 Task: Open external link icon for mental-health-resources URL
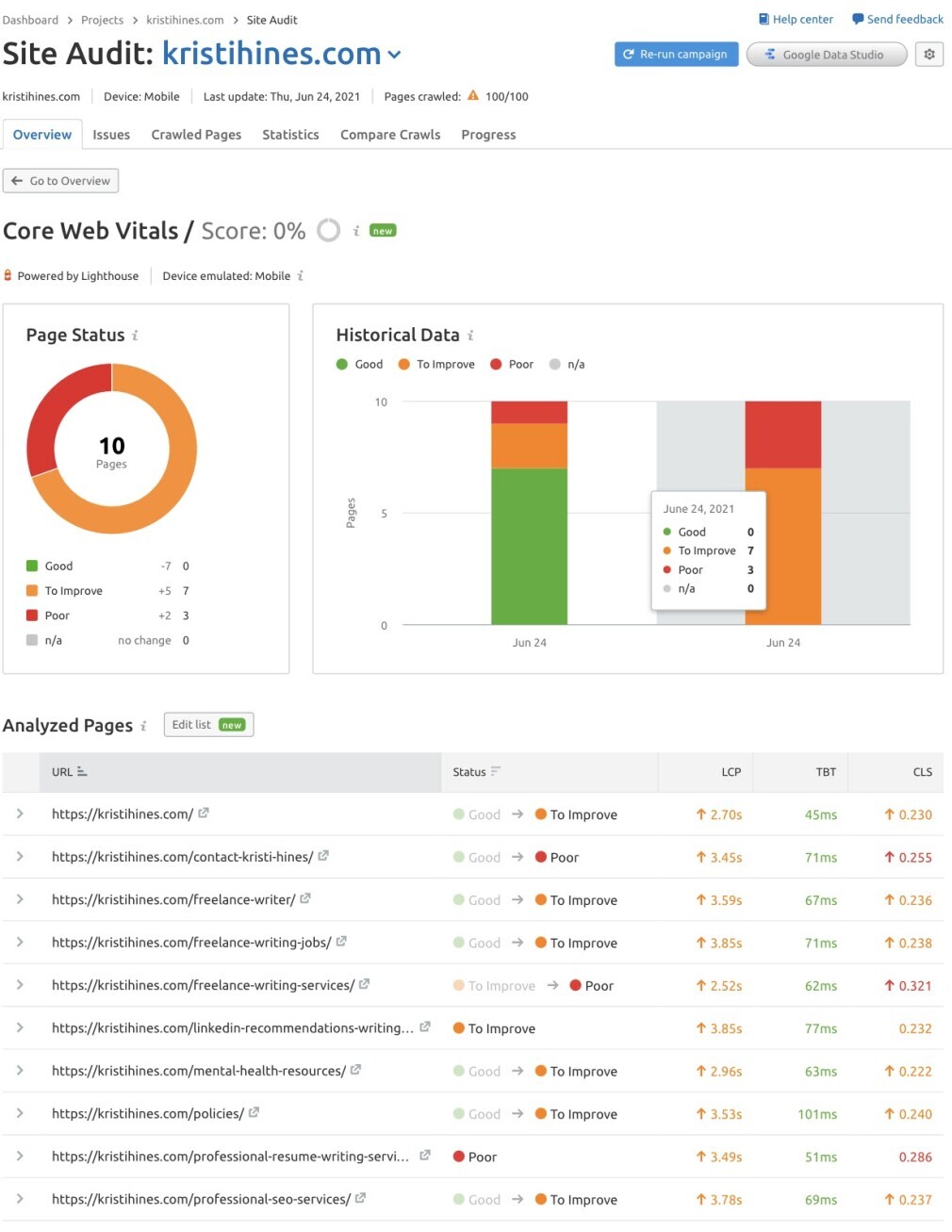[355, 1070]
